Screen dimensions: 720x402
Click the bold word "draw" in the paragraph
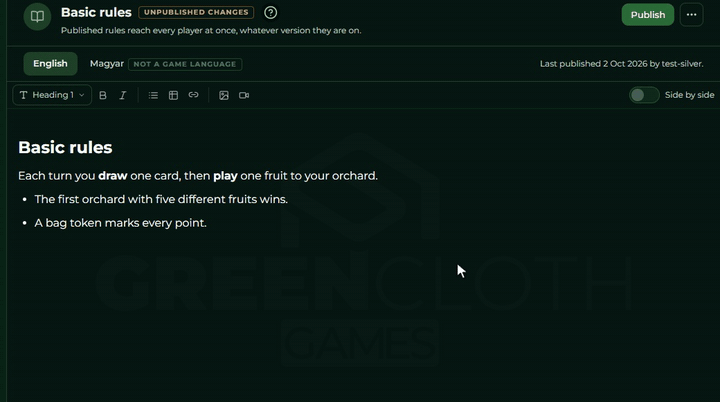tap(112, 176)
